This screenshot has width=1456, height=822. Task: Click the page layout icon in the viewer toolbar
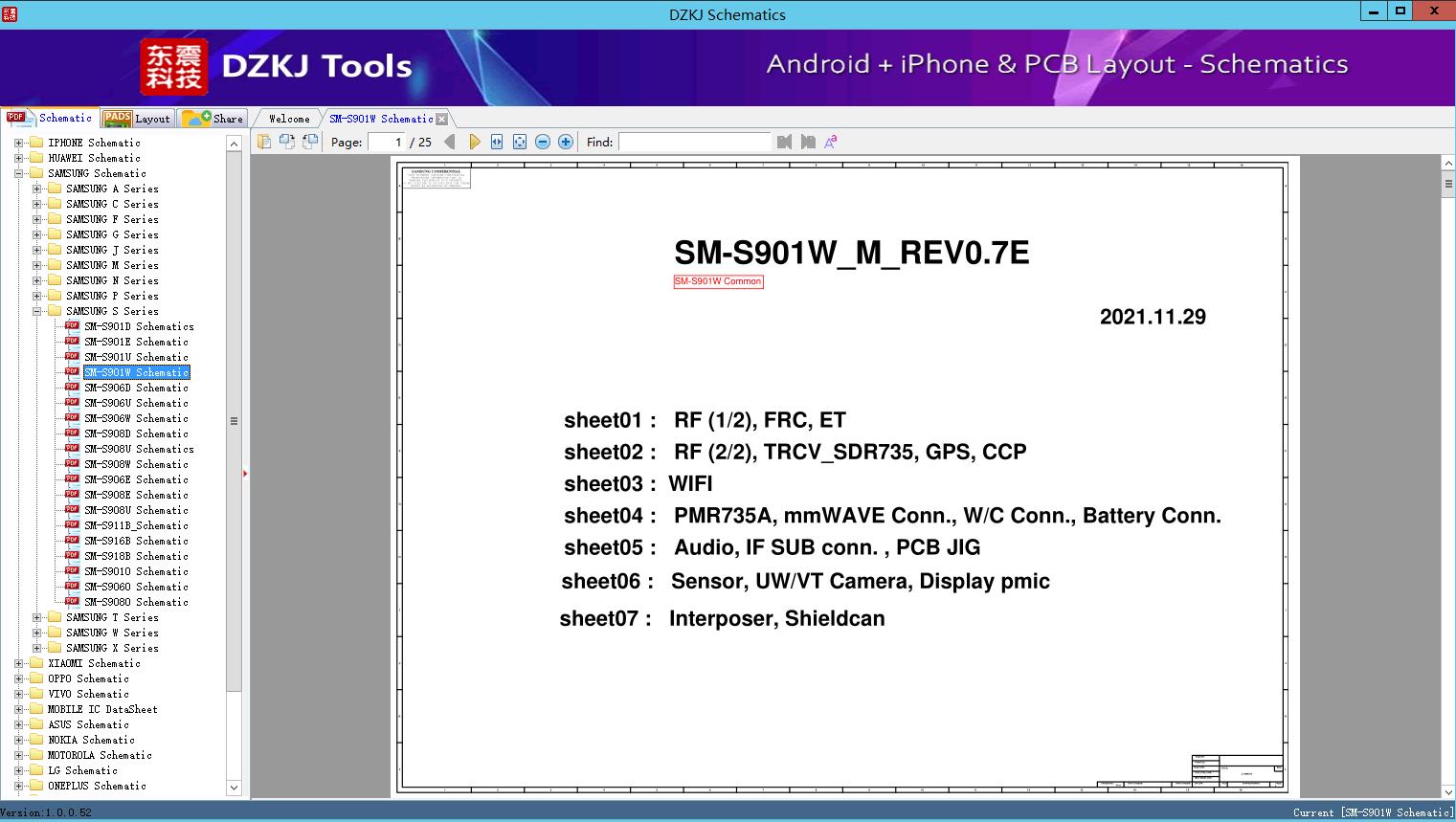point(263,142)
